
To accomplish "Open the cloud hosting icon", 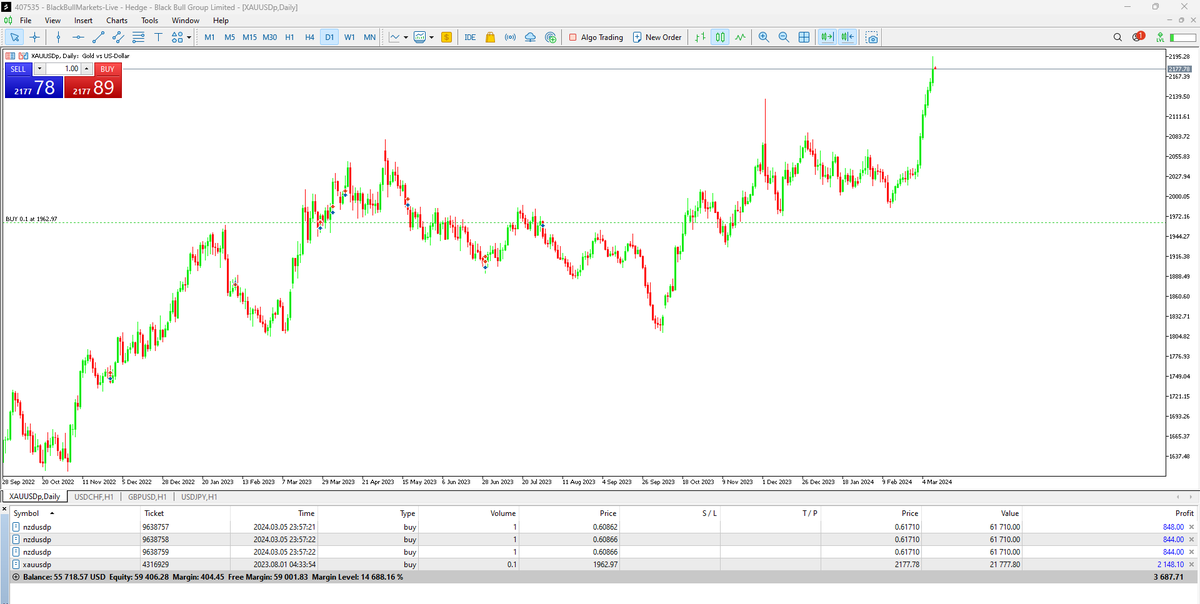I will (530, 37).
